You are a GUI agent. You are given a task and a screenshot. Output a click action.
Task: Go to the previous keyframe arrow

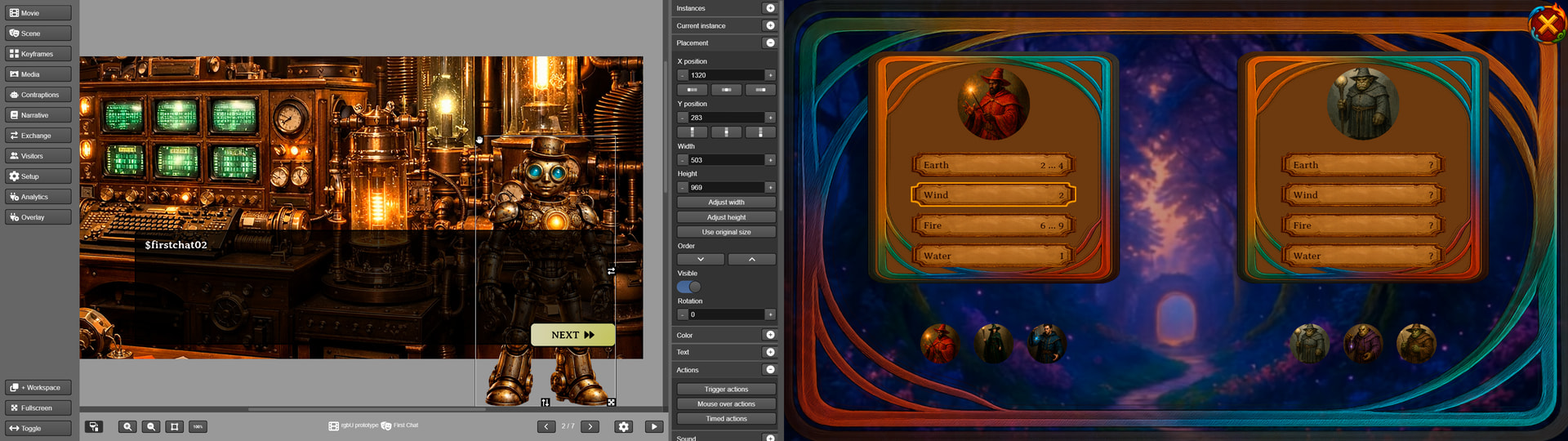(x=546, y=426)
